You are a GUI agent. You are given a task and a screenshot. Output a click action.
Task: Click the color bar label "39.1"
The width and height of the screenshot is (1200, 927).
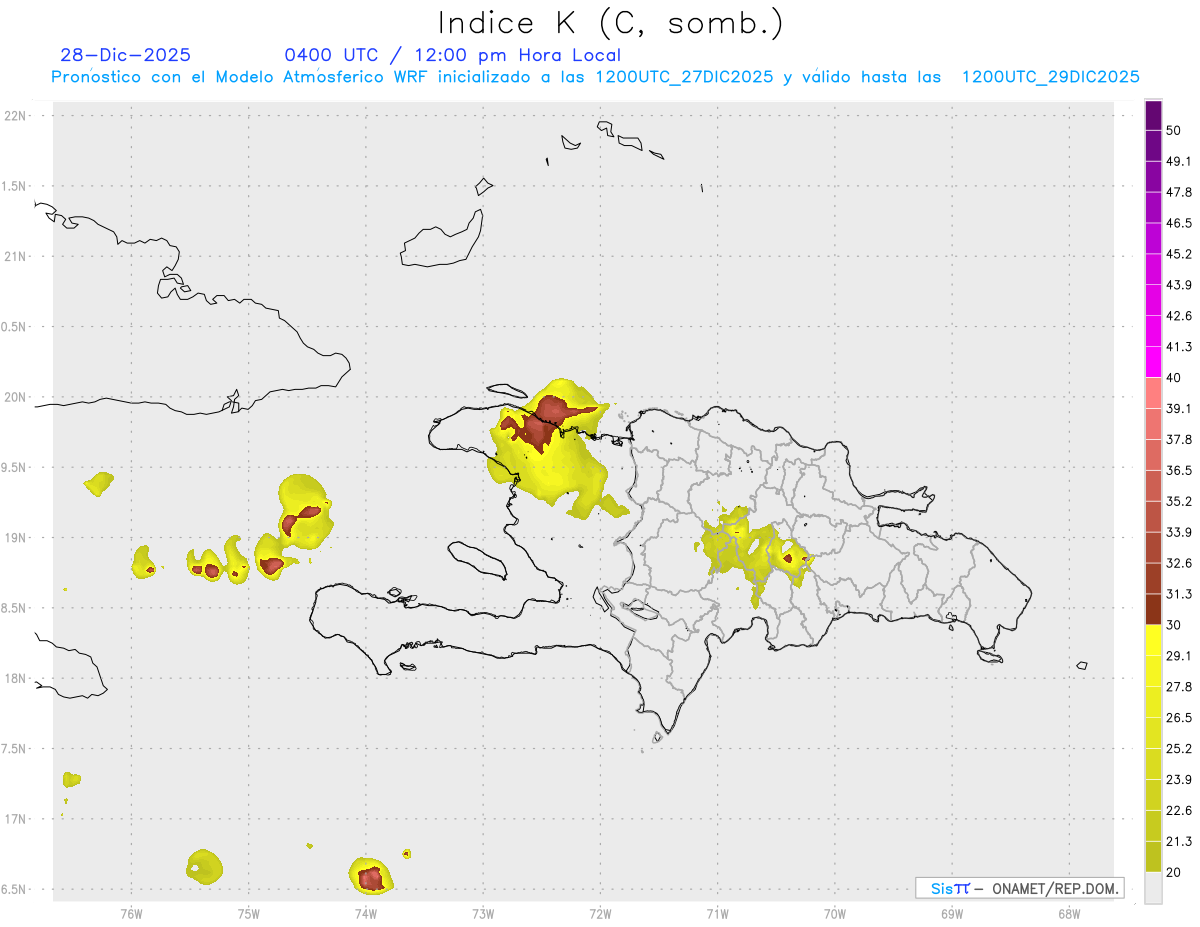(1179, 409)
